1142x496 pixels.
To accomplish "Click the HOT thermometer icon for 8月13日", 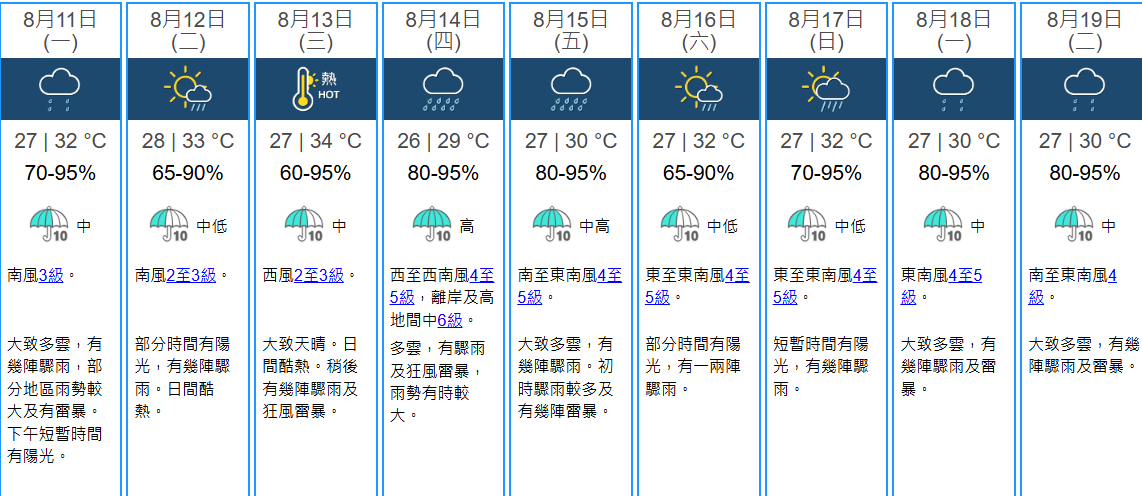I will pos(315,88).
